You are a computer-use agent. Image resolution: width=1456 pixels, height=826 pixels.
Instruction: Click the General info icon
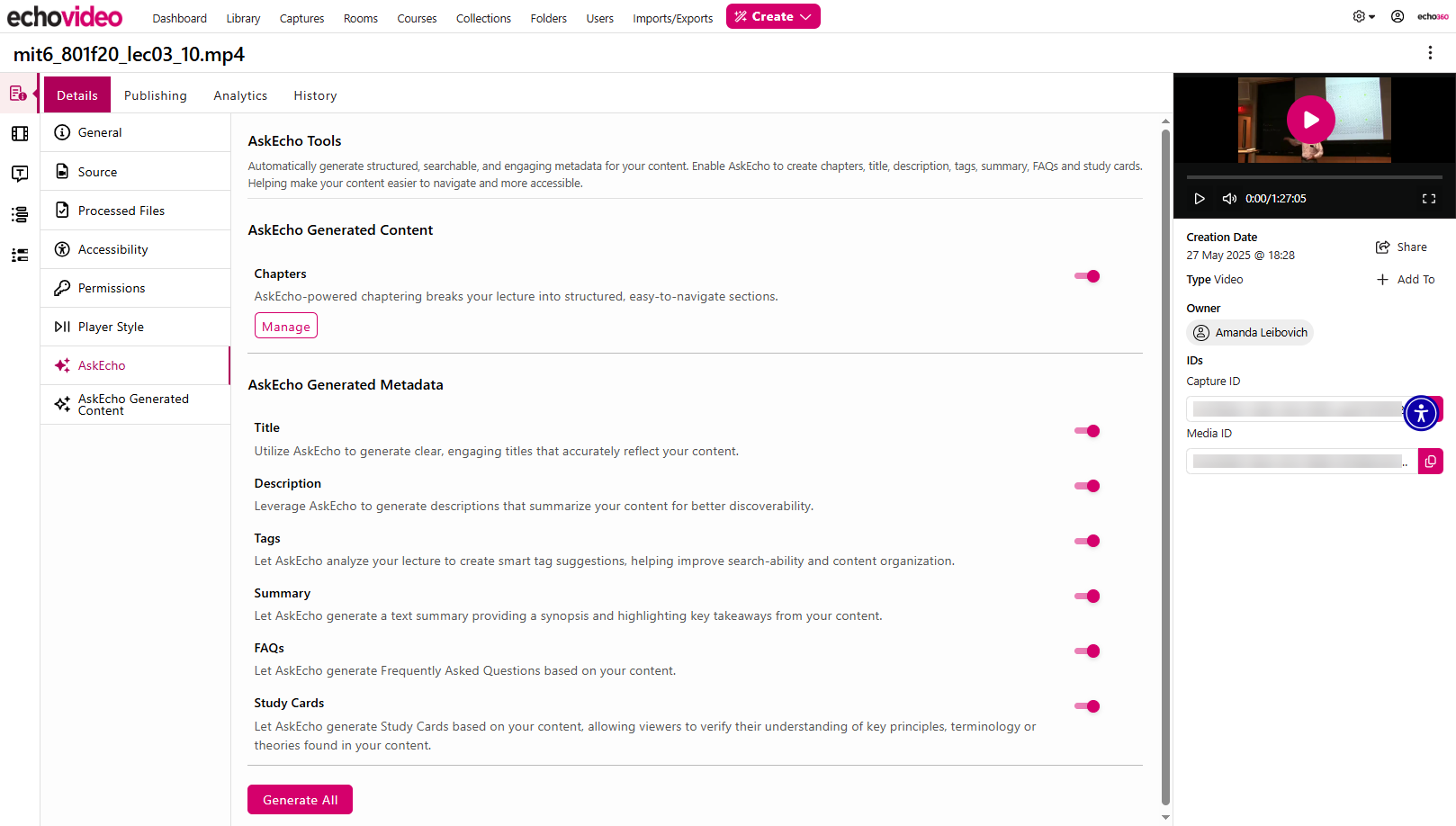click(x=62, y=132)
